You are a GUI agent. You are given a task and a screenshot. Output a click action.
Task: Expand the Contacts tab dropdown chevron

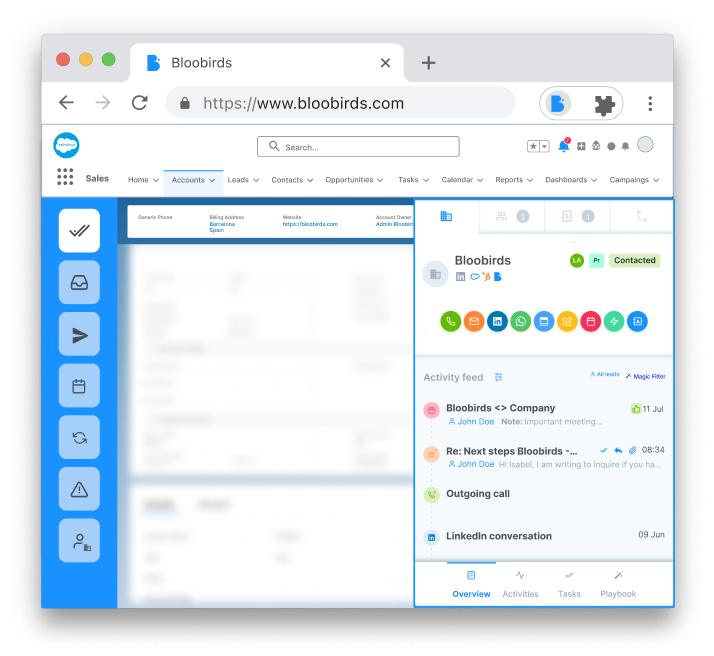(310, 180)
